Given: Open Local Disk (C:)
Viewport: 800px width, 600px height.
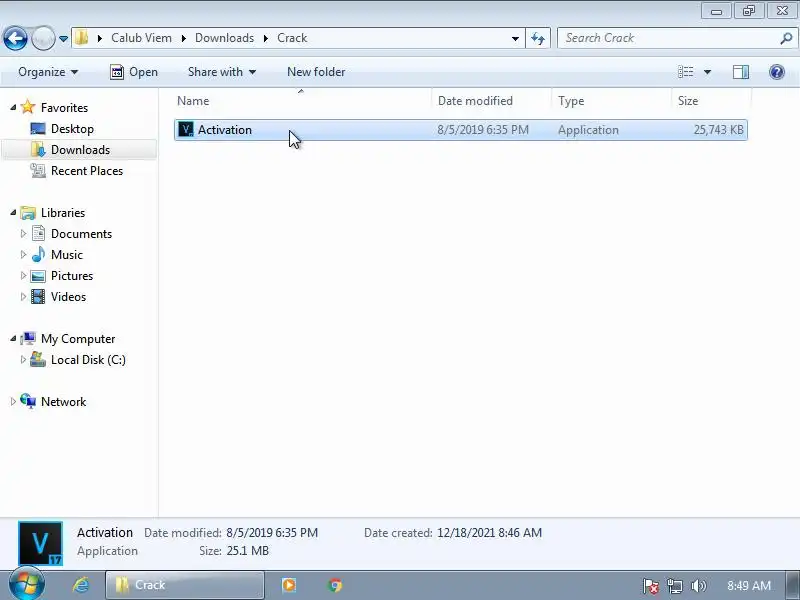Looking at the screenshot, I should 88,360.
